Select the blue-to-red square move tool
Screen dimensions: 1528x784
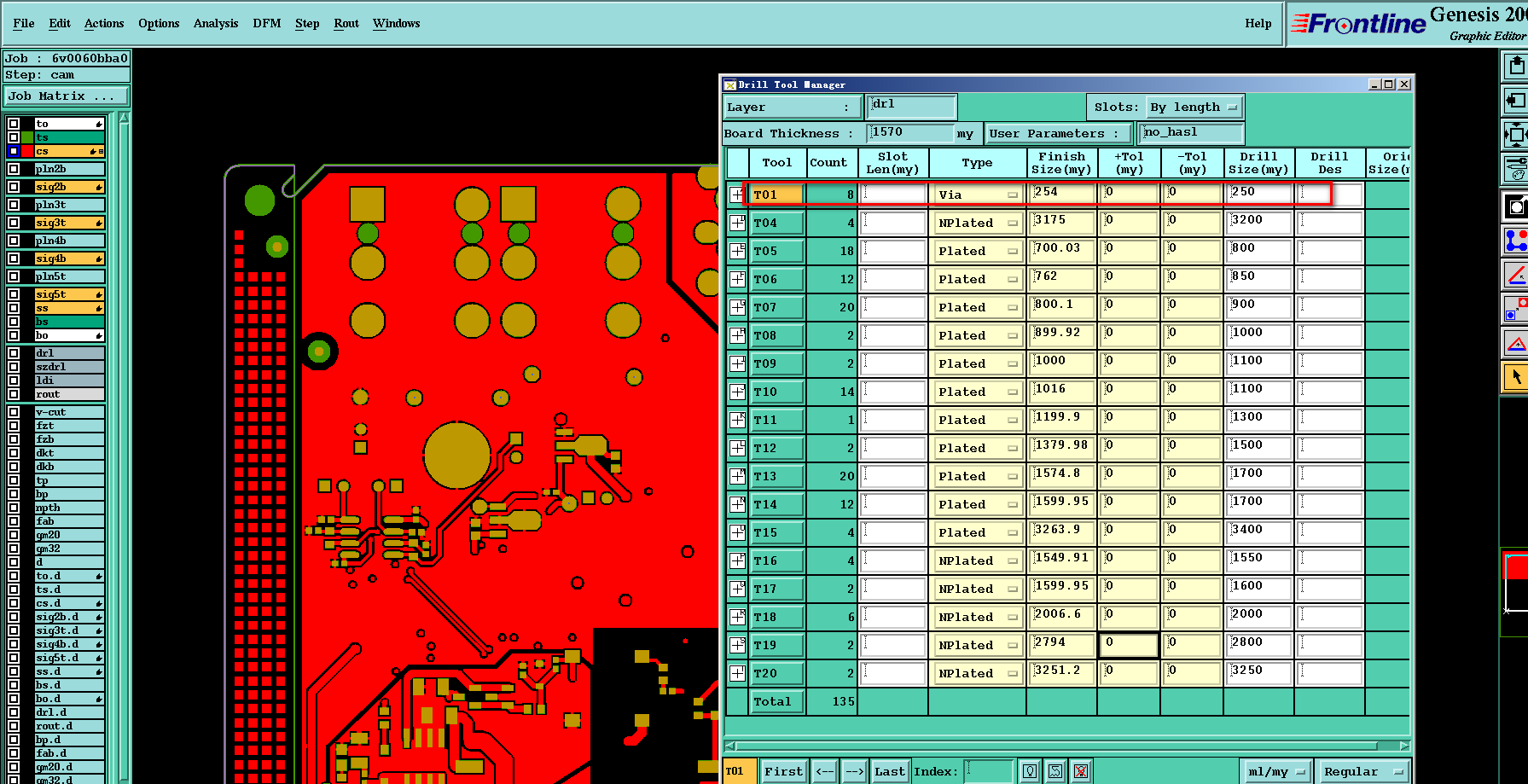tap(1515, 309)
